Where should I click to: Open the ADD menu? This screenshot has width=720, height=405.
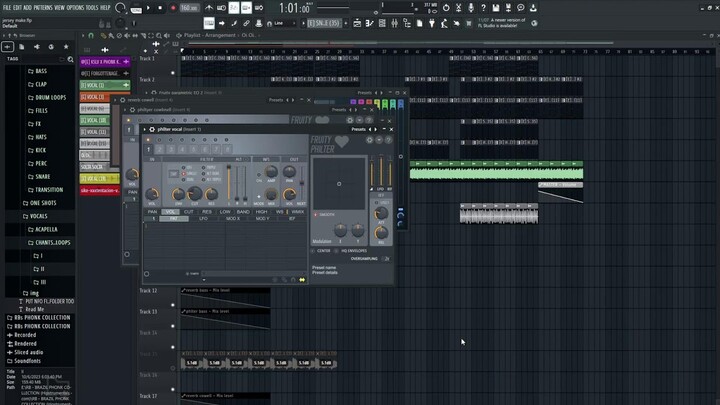coord(28,8)
